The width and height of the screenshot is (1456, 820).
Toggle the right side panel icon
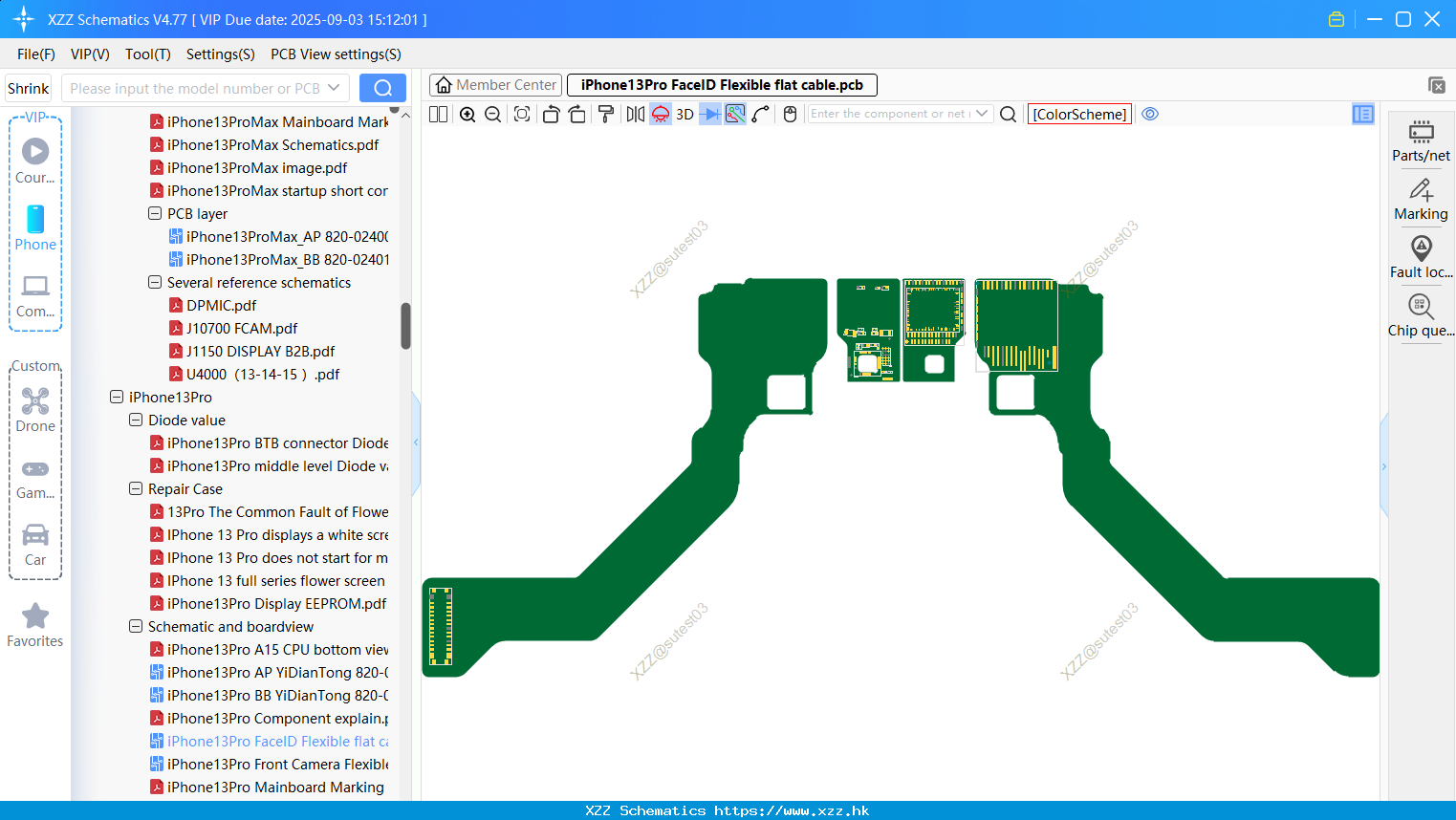pyautogui.click(x=1363, y=114)
